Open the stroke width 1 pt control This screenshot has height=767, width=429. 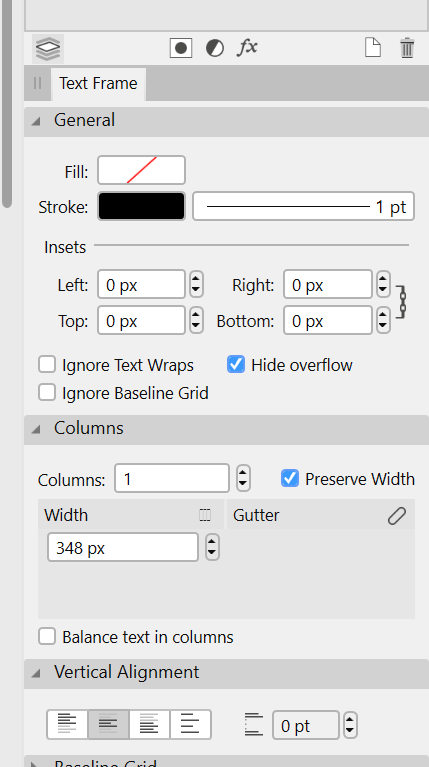click(303, 207)
